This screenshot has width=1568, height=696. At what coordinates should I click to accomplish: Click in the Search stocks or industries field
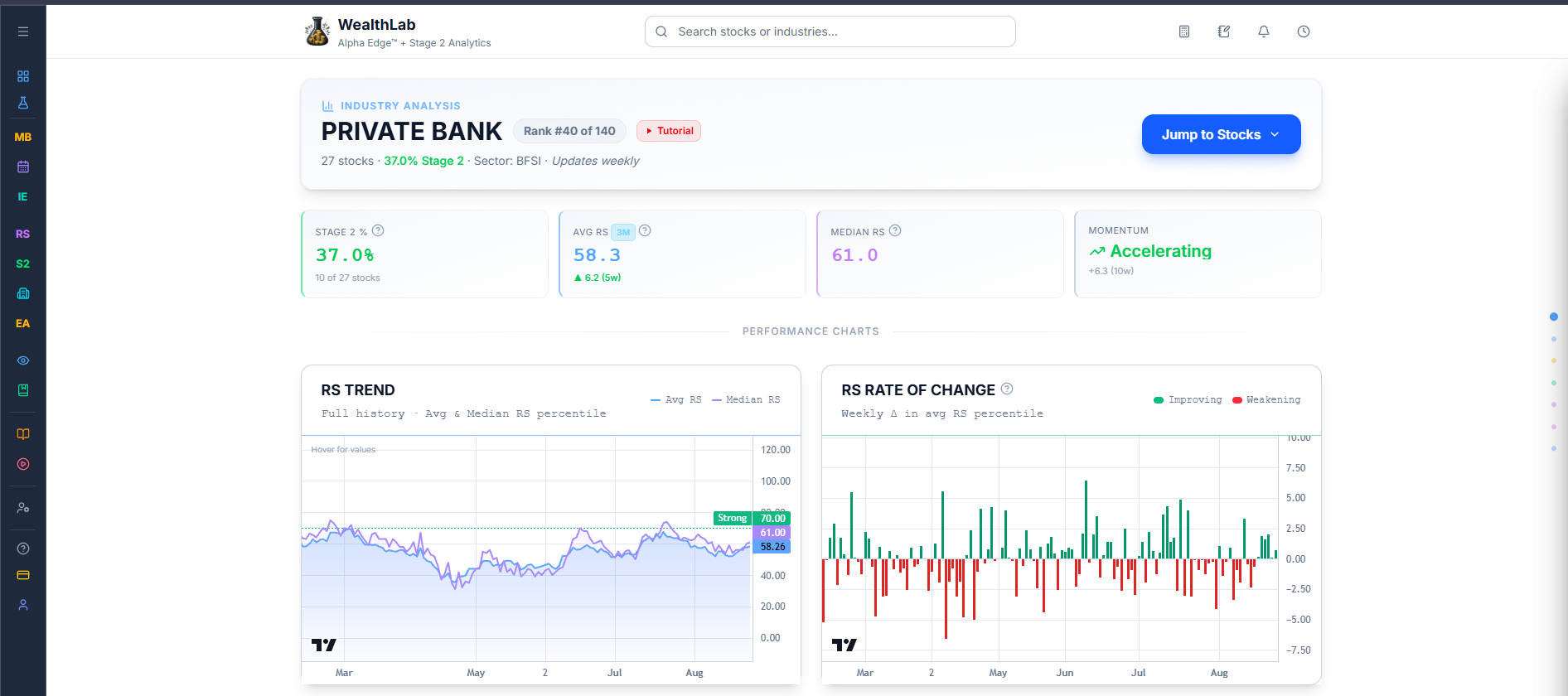[830, 31]
